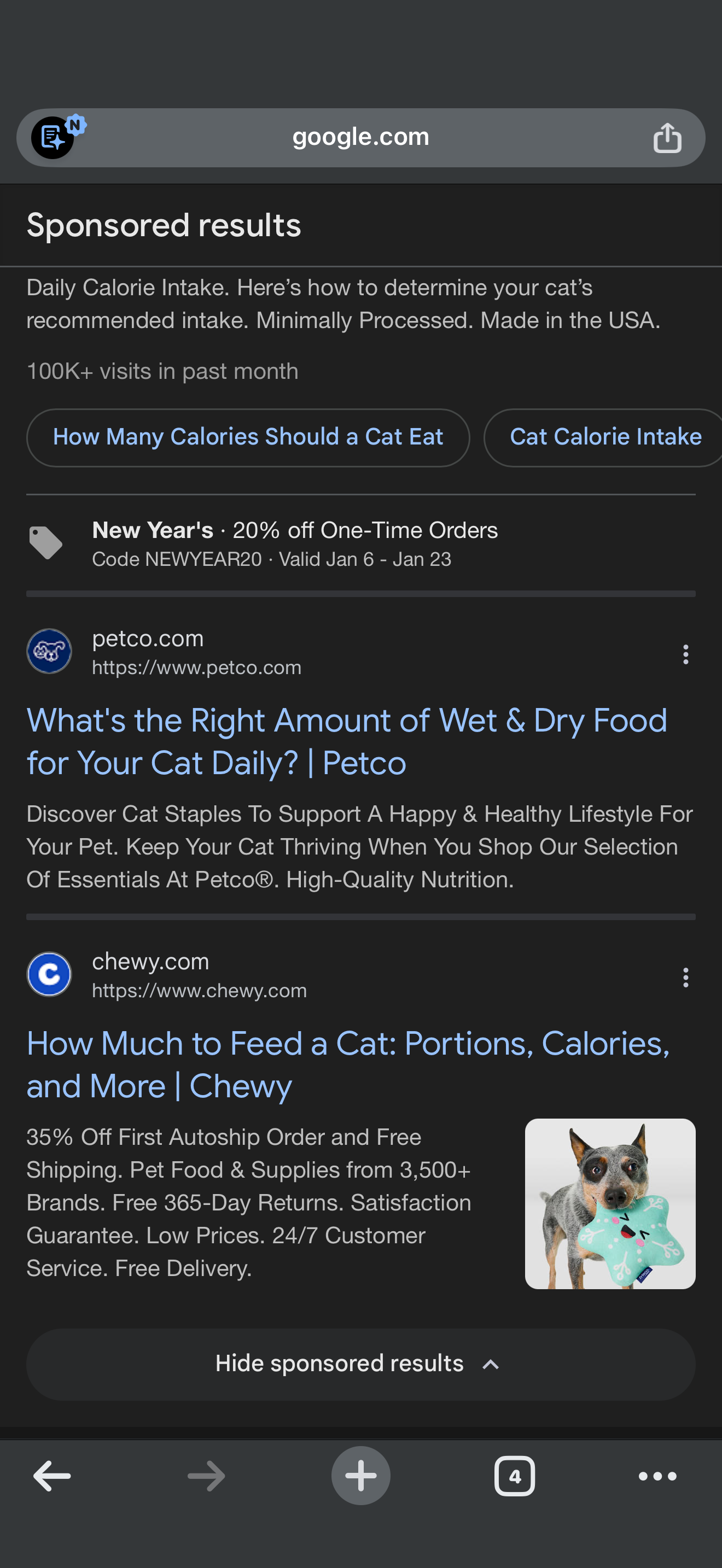Screen dimensions: 722x1568
Task: Open the Petco result three-dot menu
Action: [685, 654]
